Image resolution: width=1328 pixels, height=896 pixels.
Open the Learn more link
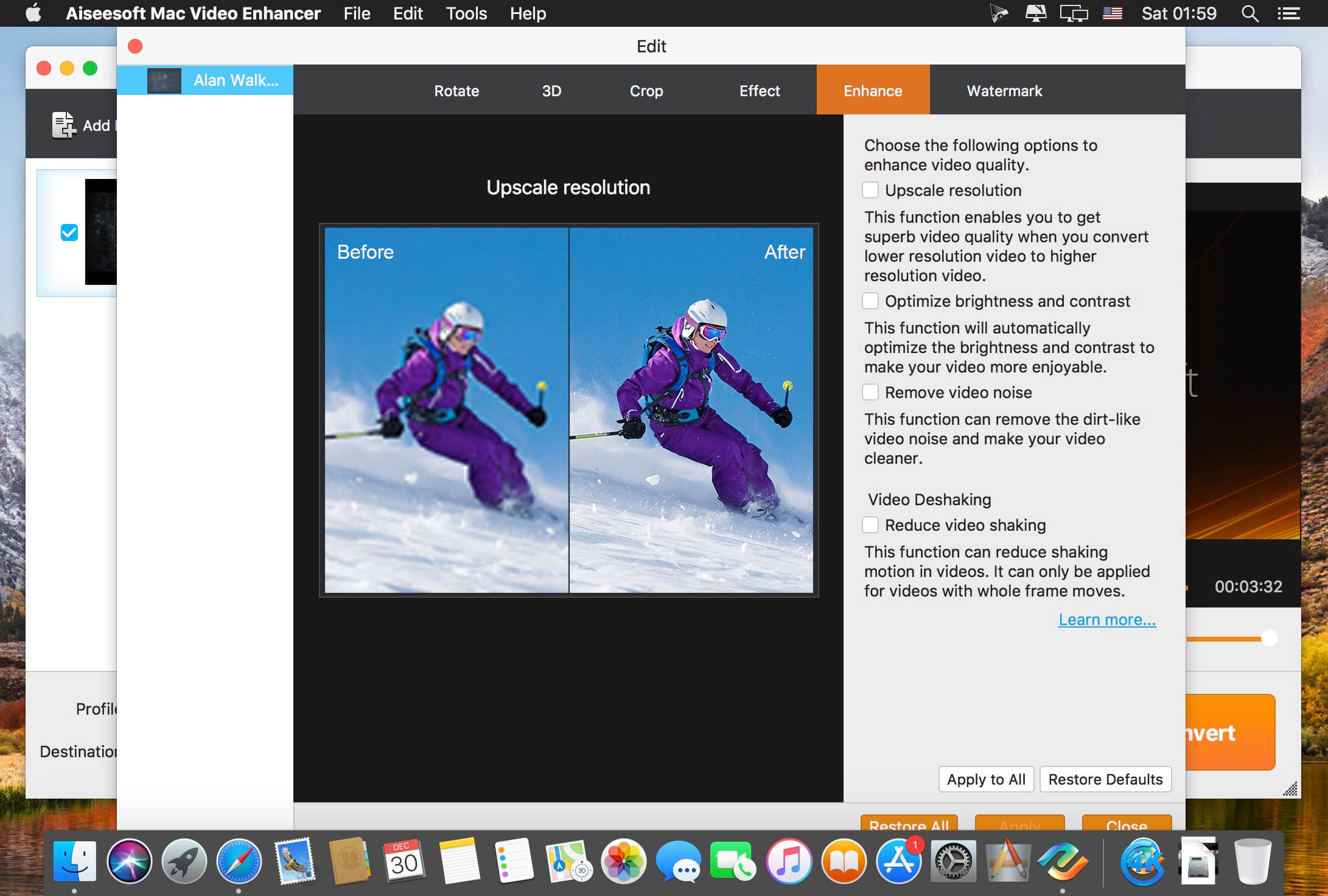tap(1106, 620)
